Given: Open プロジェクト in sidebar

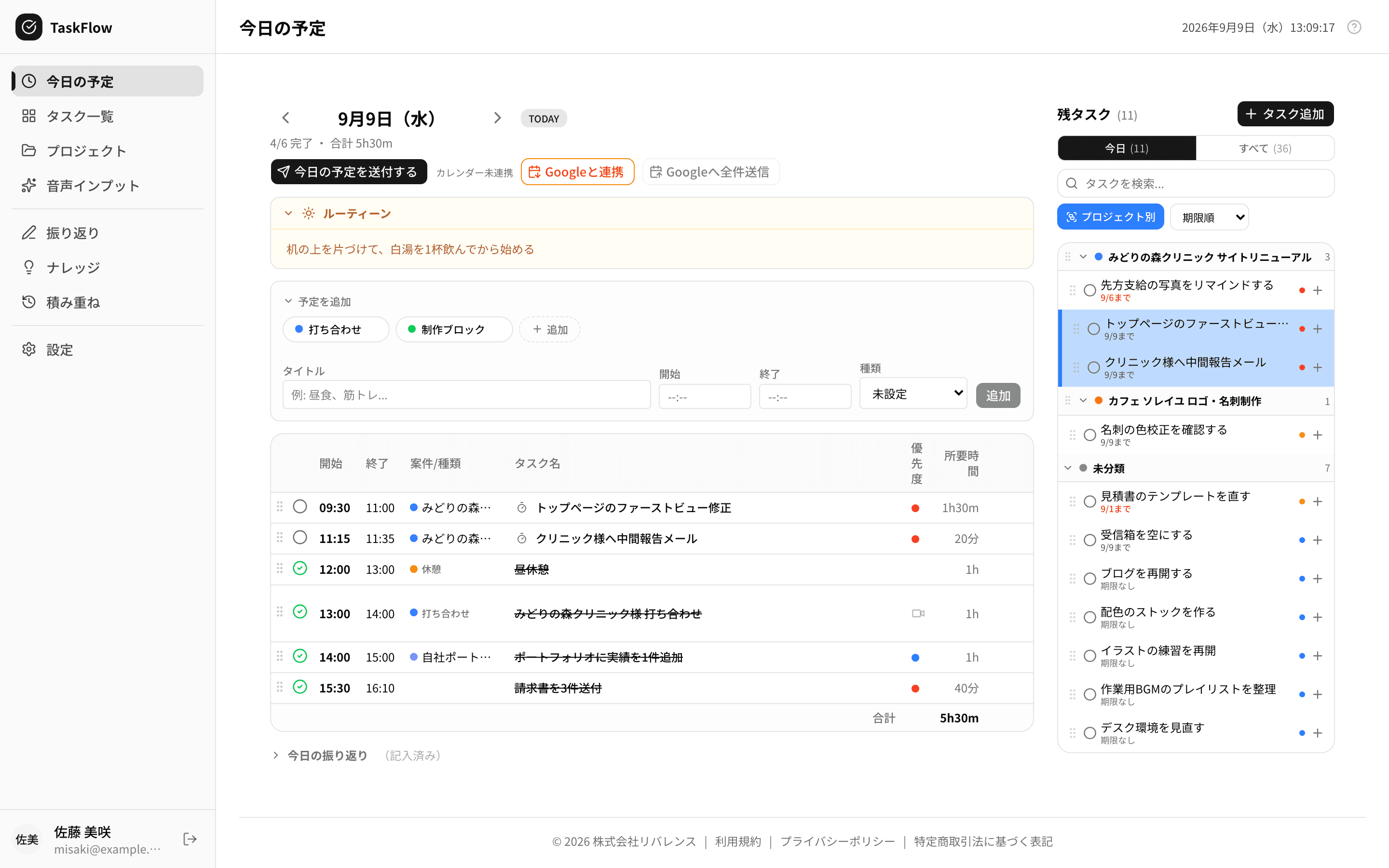Looking at the screenshot, I should tap(108, 151).
